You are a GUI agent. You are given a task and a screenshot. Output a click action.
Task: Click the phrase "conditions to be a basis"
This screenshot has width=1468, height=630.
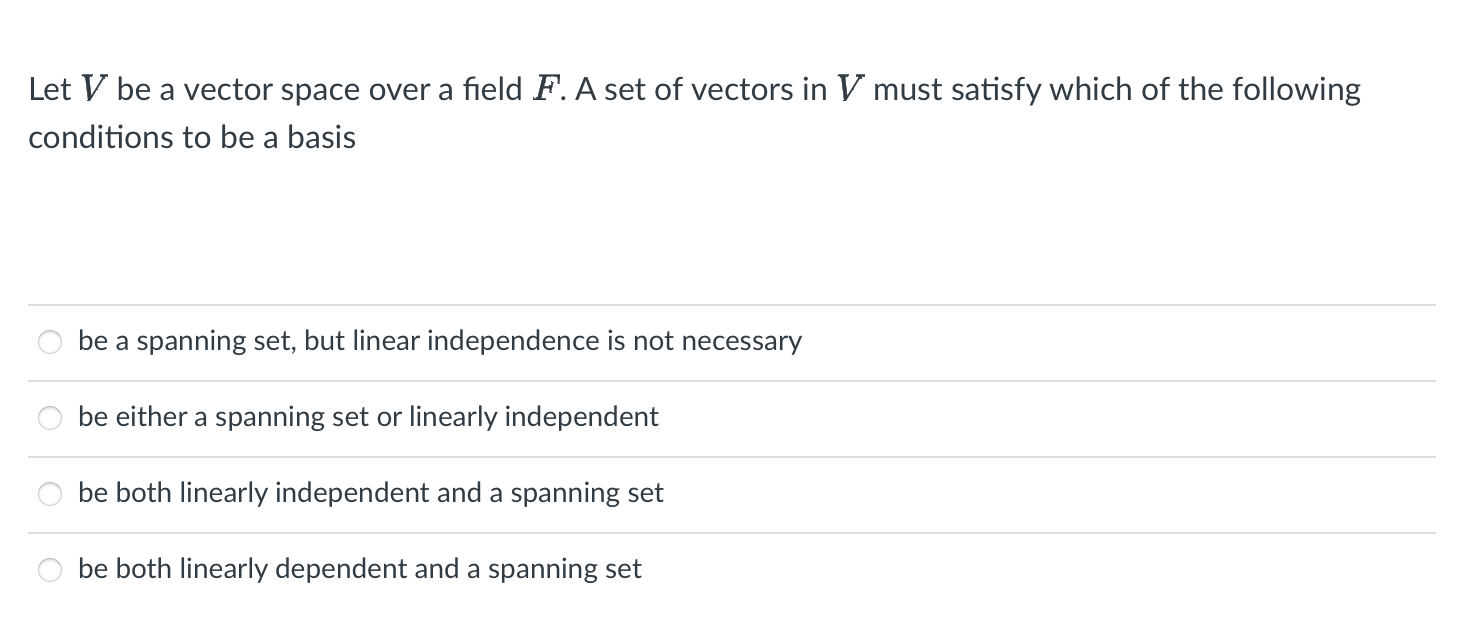click(x=191, y=137)
